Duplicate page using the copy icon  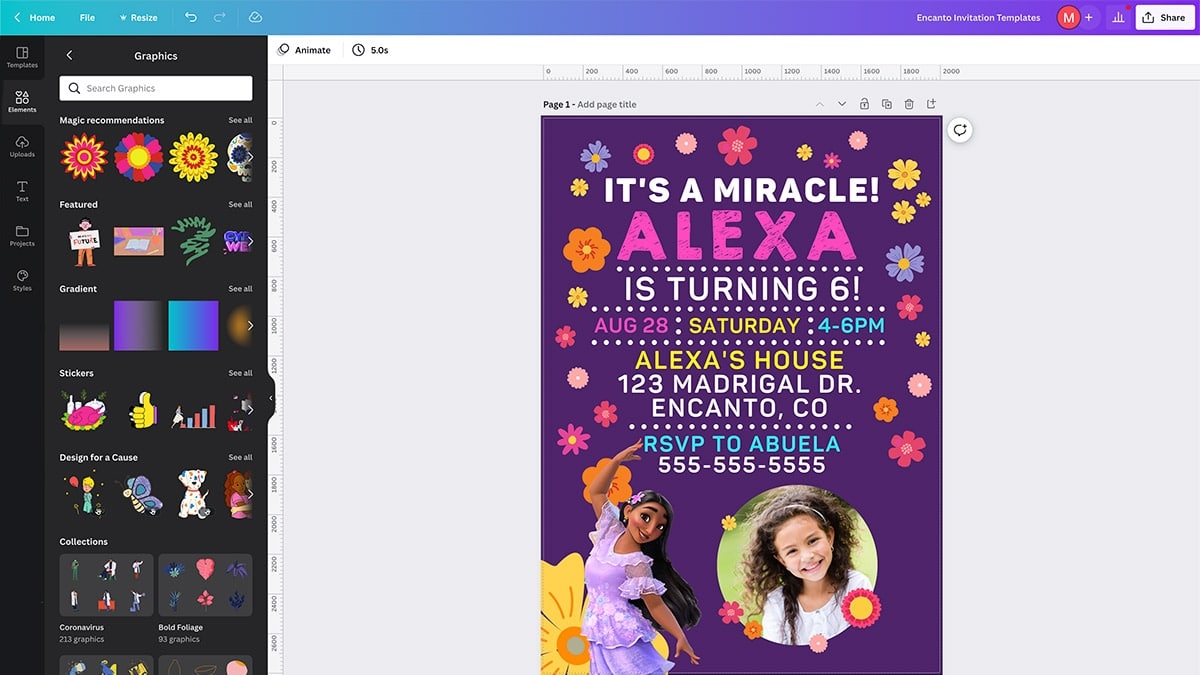pos(887,104)
